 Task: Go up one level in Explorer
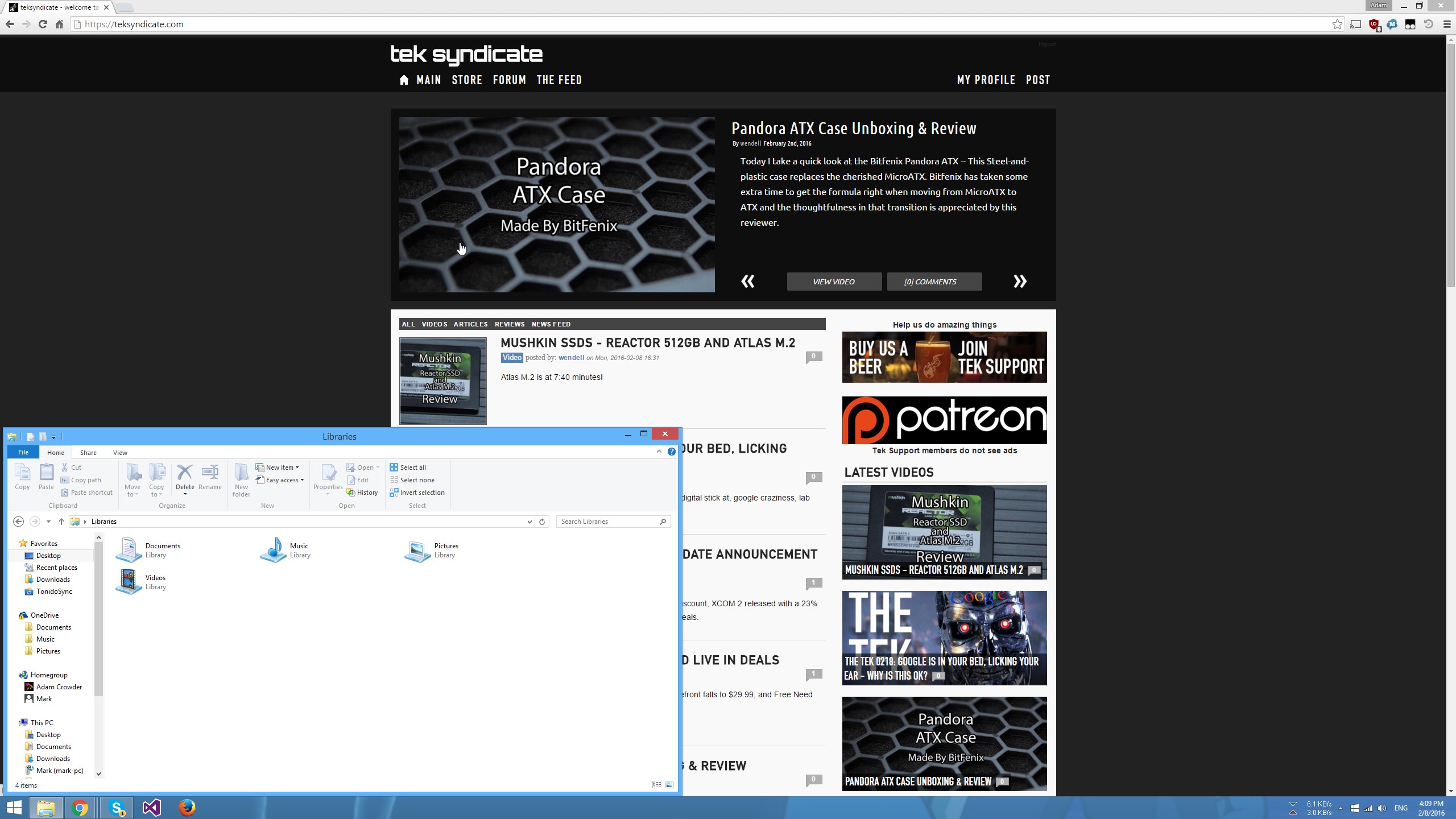pyautogui.click(x=61, y=522)
